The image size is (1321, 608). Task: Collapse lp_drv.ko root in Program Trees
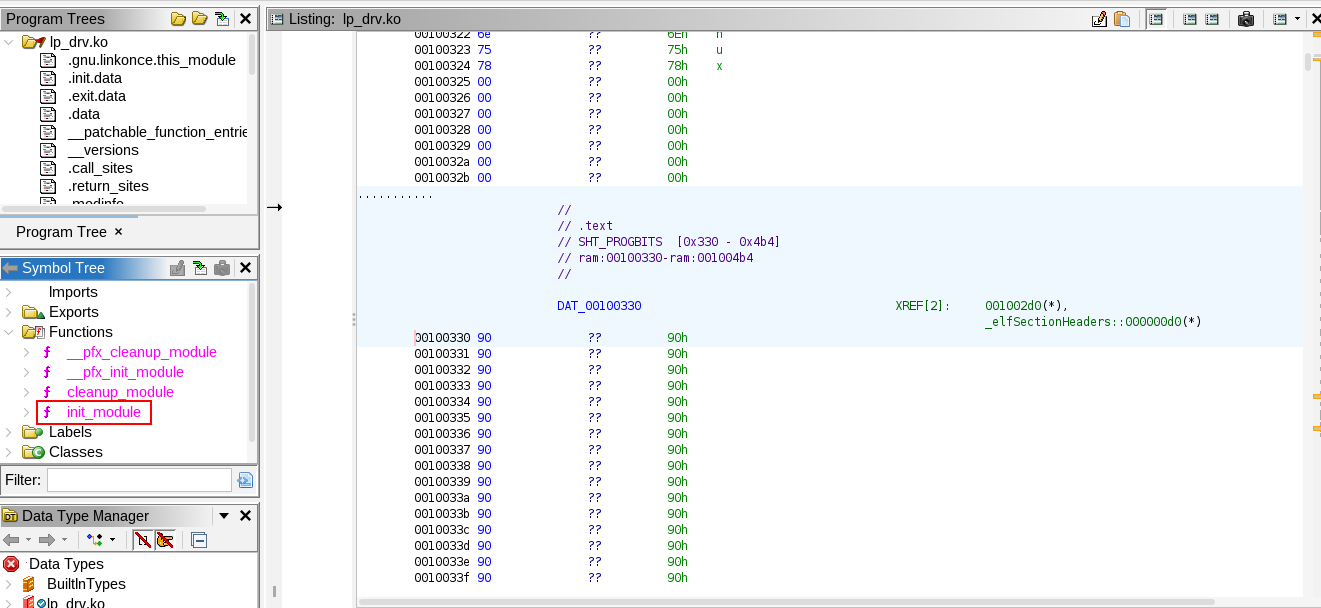(10, 42)
